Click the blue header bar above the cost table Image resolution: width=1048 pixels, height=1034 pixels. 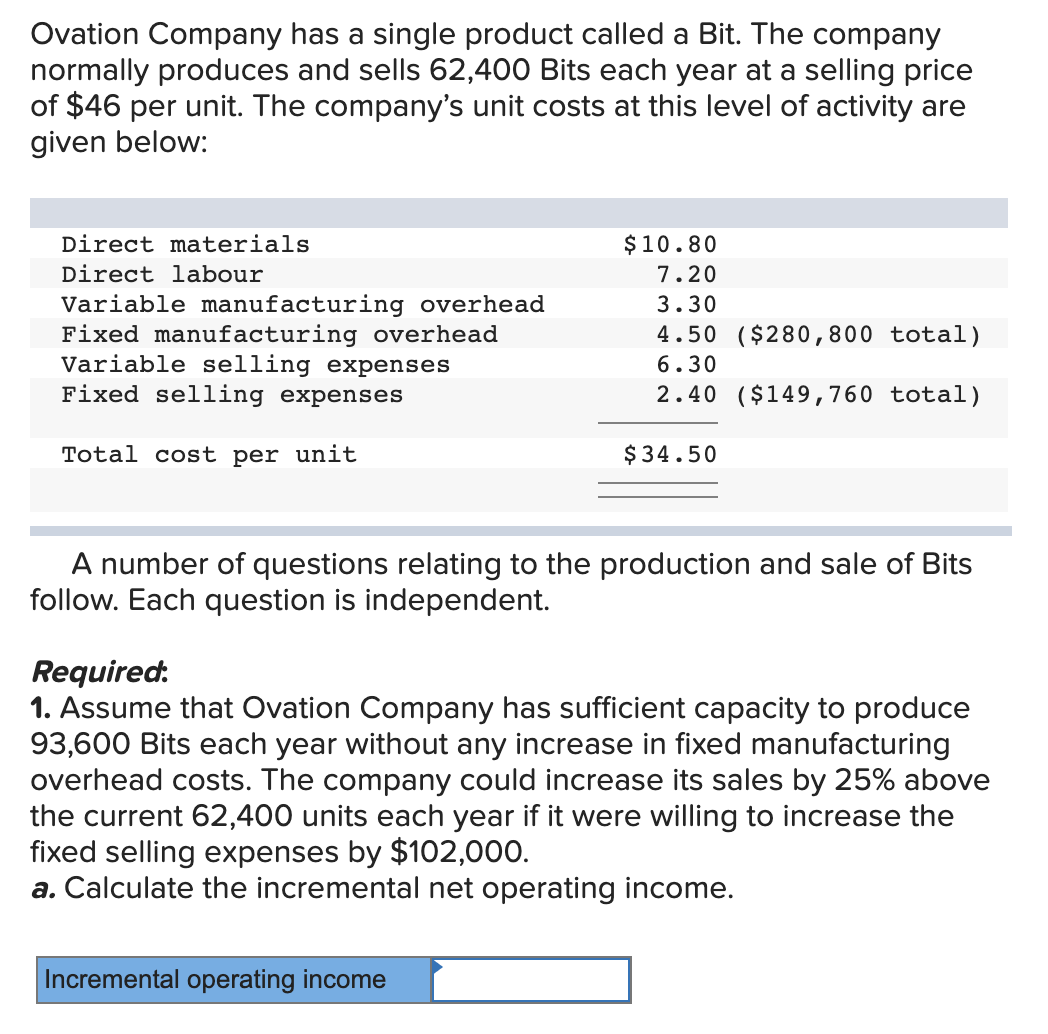pos(524,212)
